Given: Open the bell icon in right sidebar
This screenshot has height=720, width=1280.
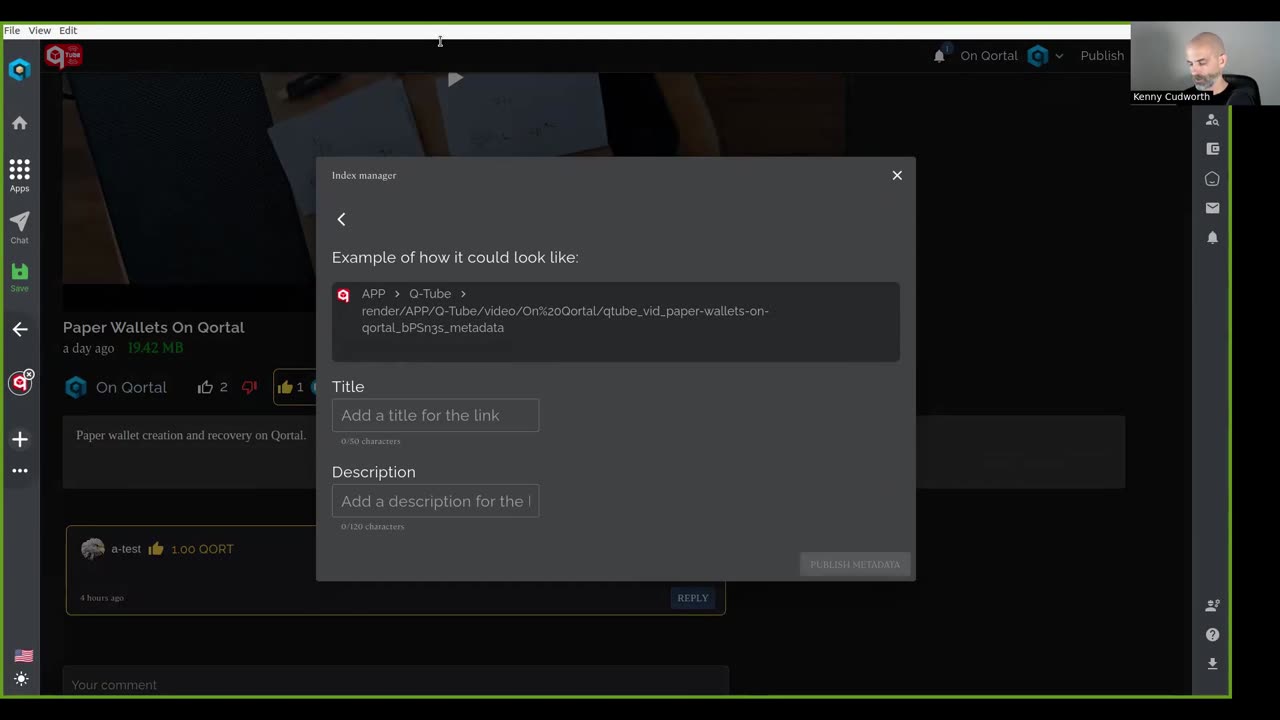Looking at the screenshot, I should (1212, 238).
